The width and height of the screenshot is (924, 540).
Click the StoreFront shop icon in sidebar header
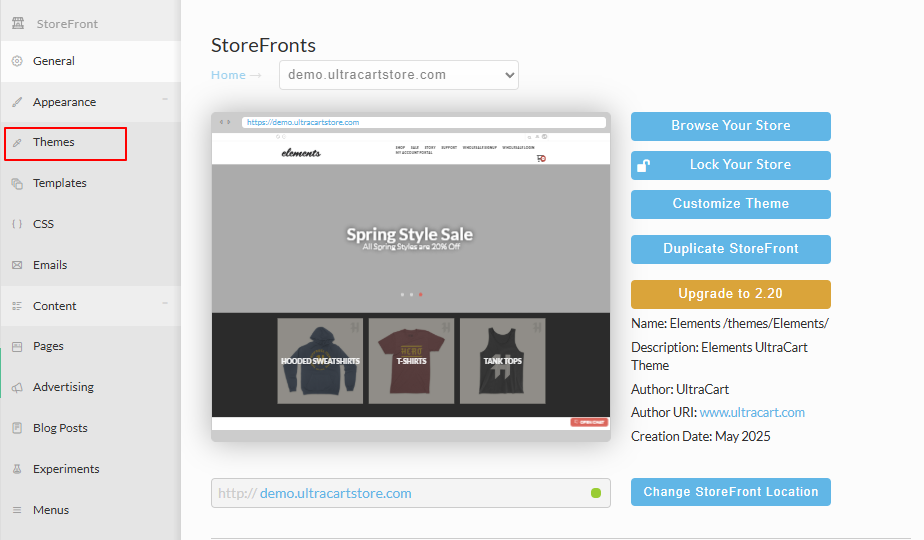pos(18,23)
